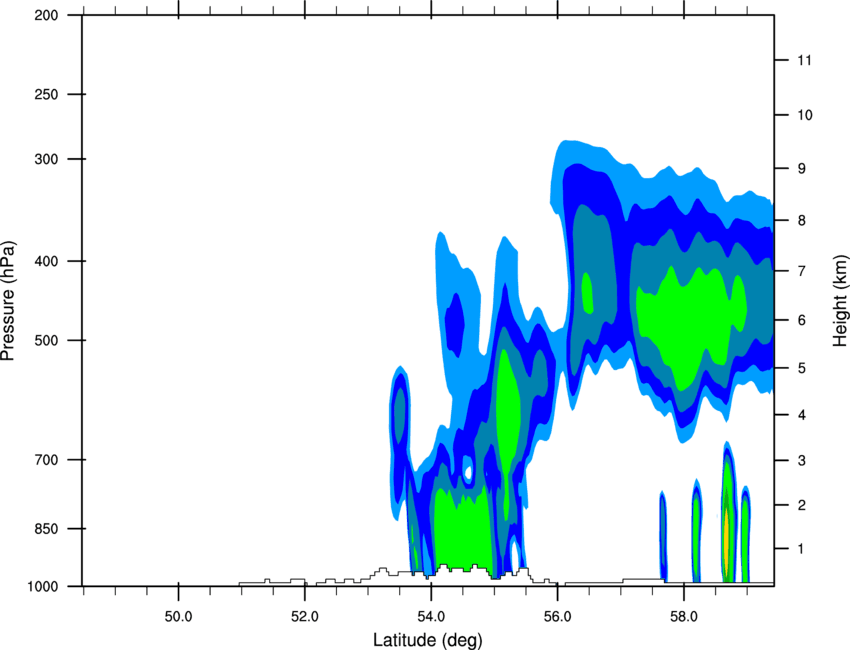Image resolution: width=850 pixels, height=650 pixels.
Task: Click the 400 pressure tick label
Action: 47,261
